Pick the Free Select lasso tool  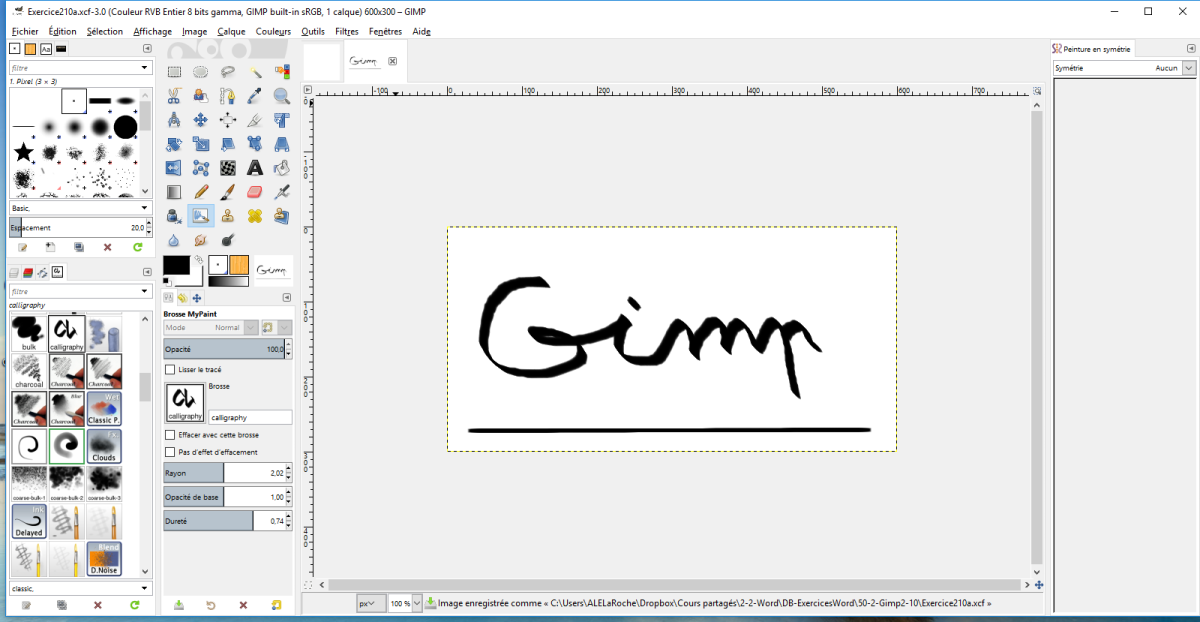pos(228,72)
